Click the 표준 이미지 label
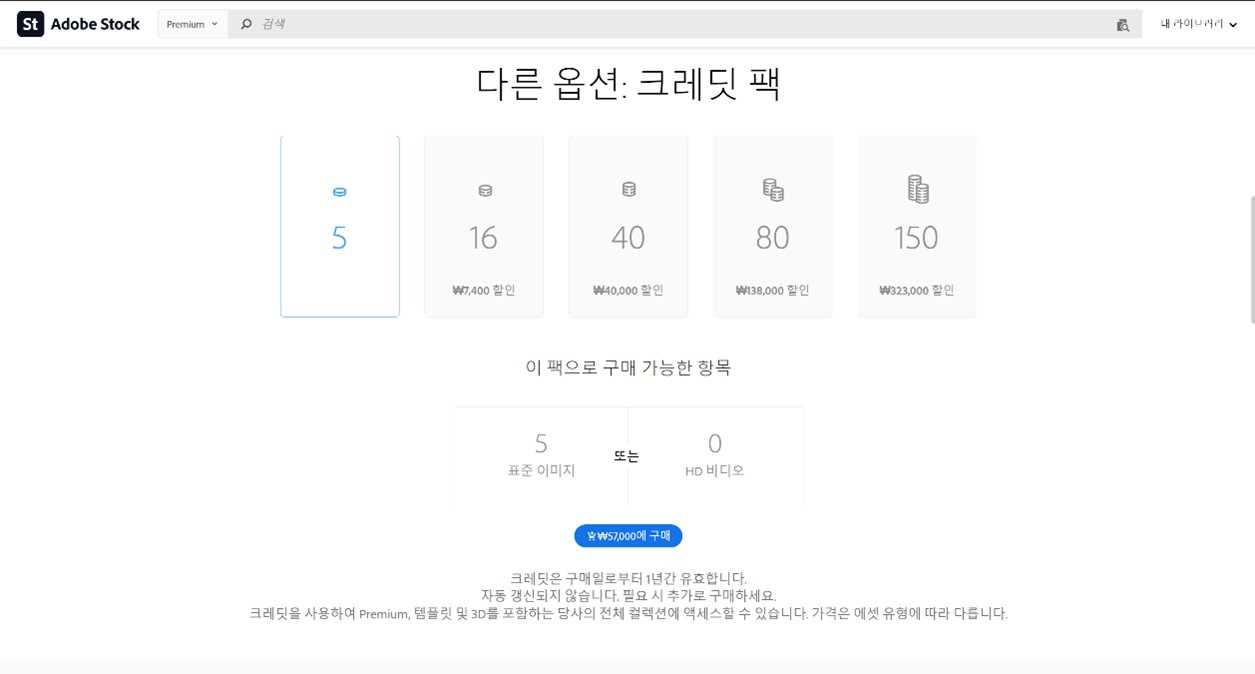The height and width of the screenshot is (674, 1255). tap(541, 470)
